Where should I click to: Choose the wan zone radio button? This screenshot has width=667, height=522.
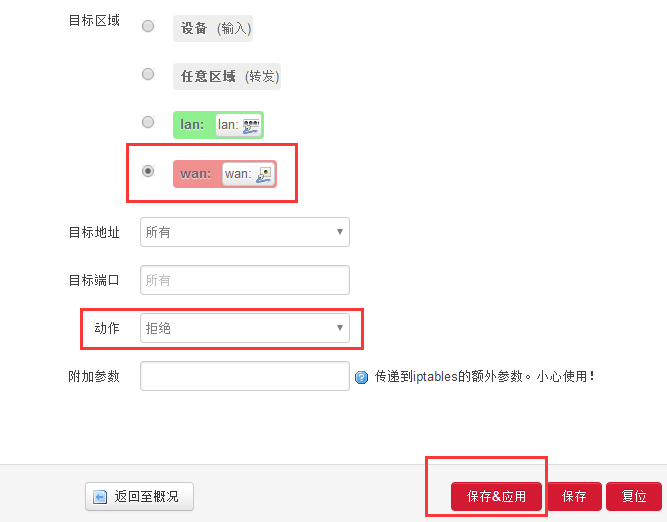pyautogui.click(x=148, y=171)
